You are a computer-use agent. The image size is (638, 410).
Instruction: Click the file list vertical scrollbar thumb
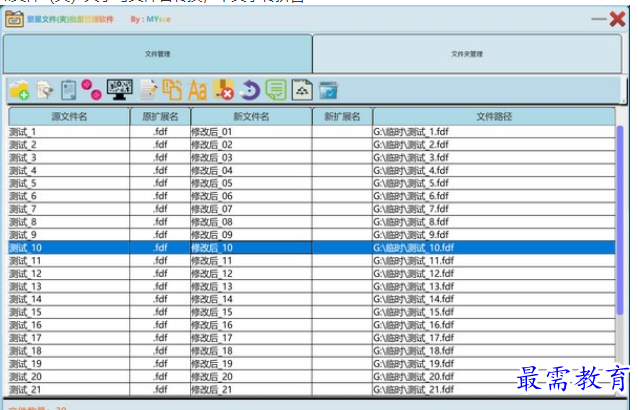click(x=620, y=220)
